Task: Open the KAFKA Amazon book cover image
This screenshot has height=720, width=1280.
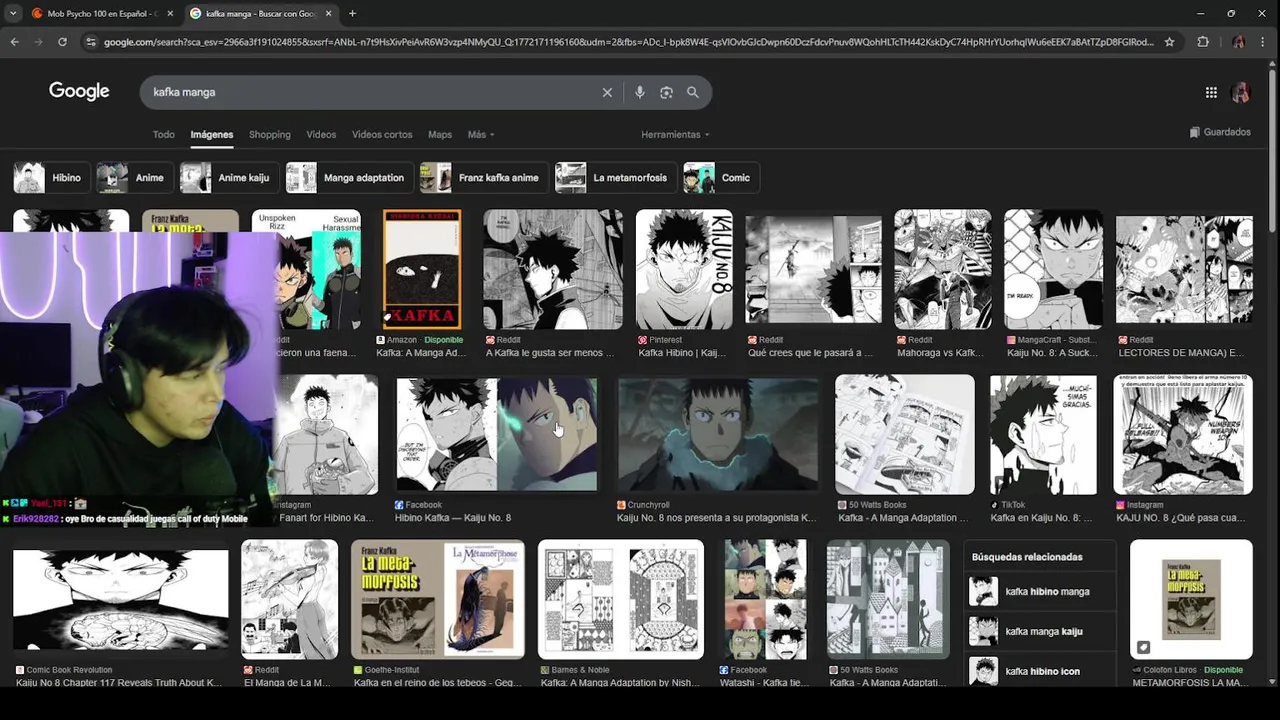Action: (x=422, y=269)
